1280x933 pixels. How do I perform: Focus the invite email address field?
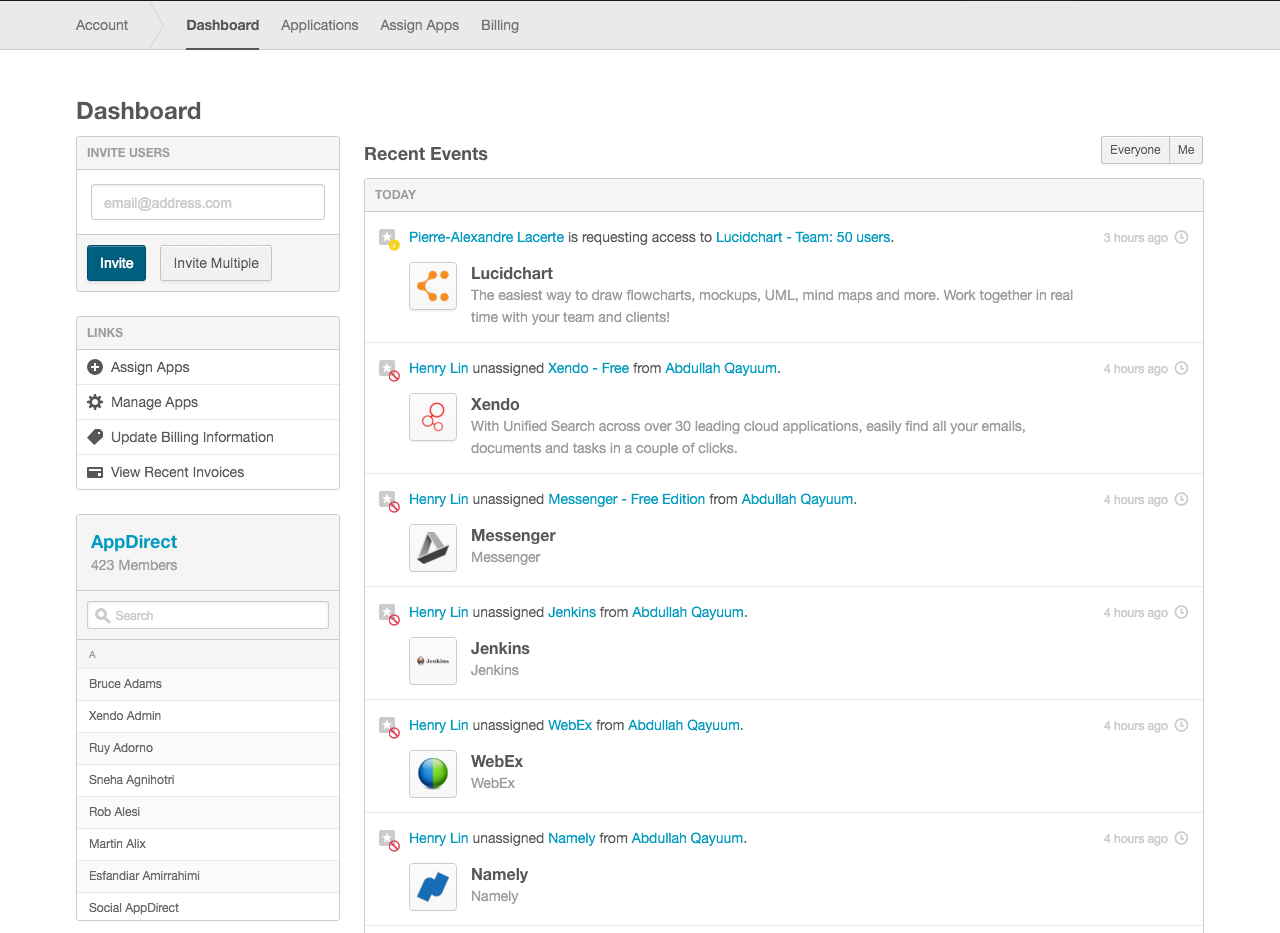[208, 202]
